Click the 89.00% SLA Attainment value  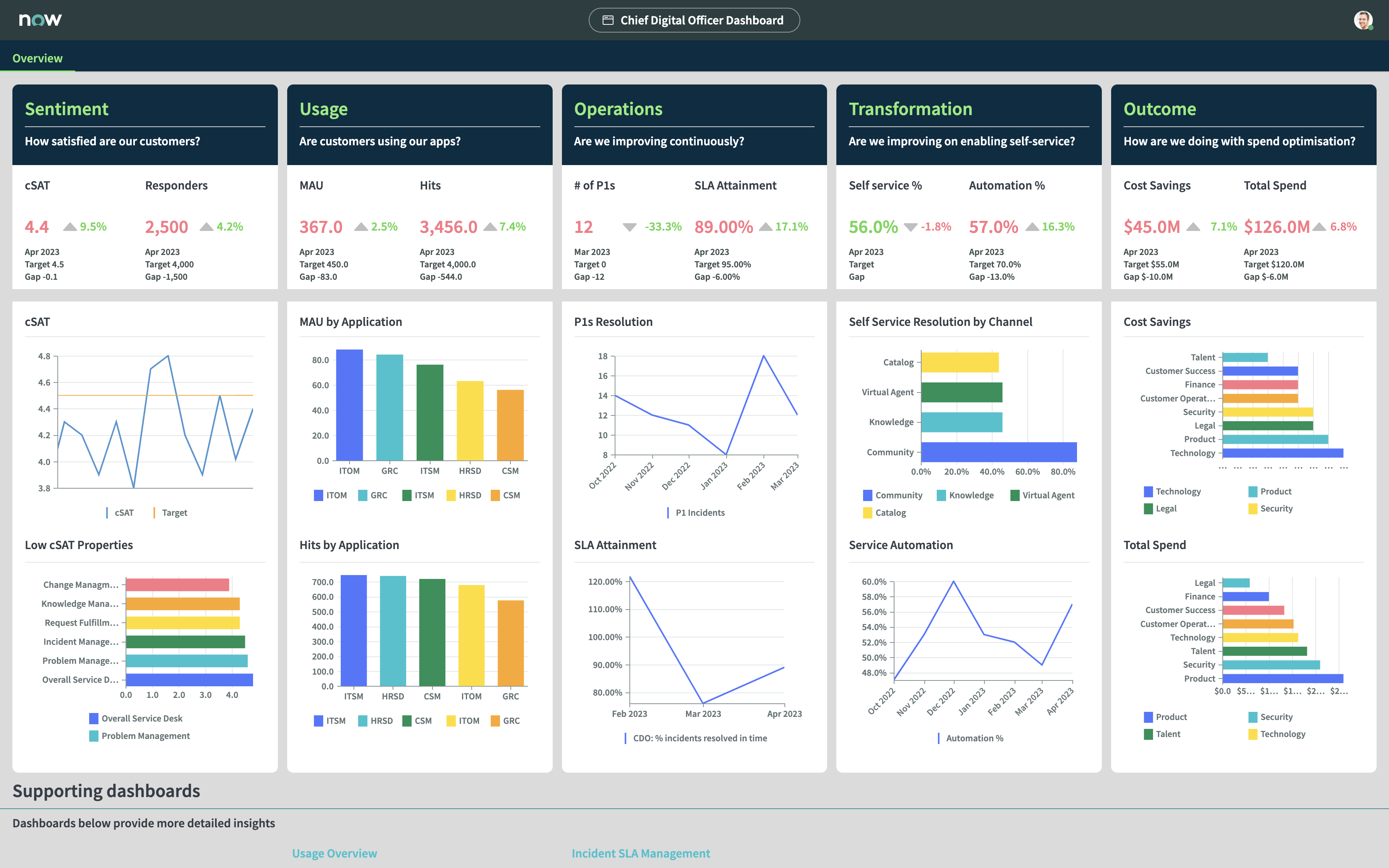click(x=723, y=227)
